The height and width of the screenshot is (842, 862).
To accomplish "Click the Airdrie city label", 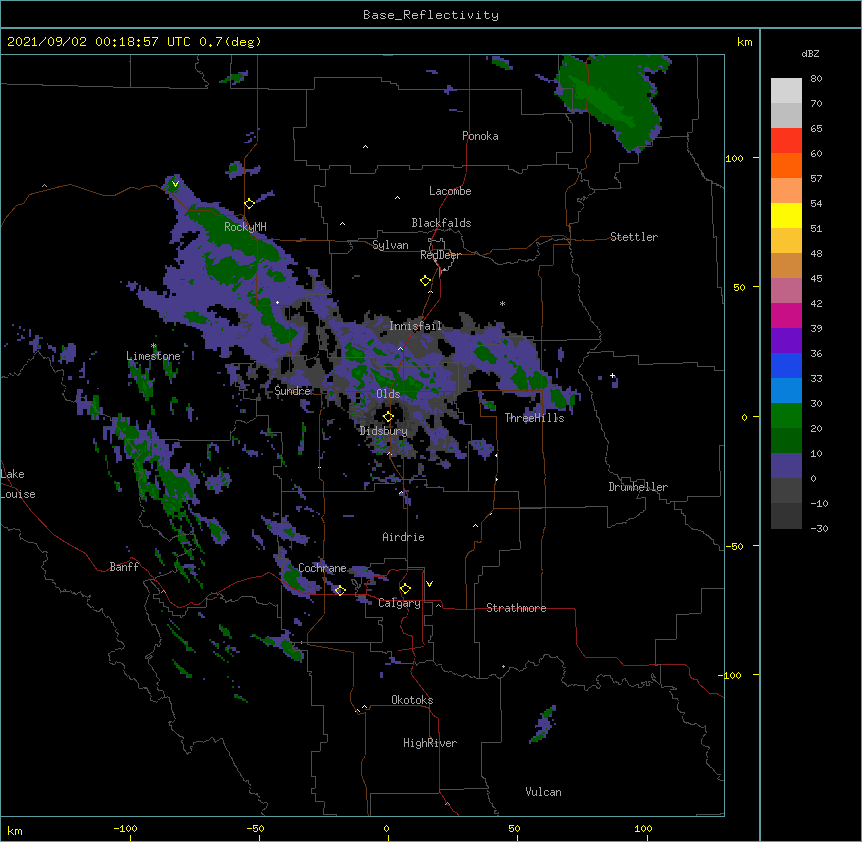I will (x=403, y=537).
